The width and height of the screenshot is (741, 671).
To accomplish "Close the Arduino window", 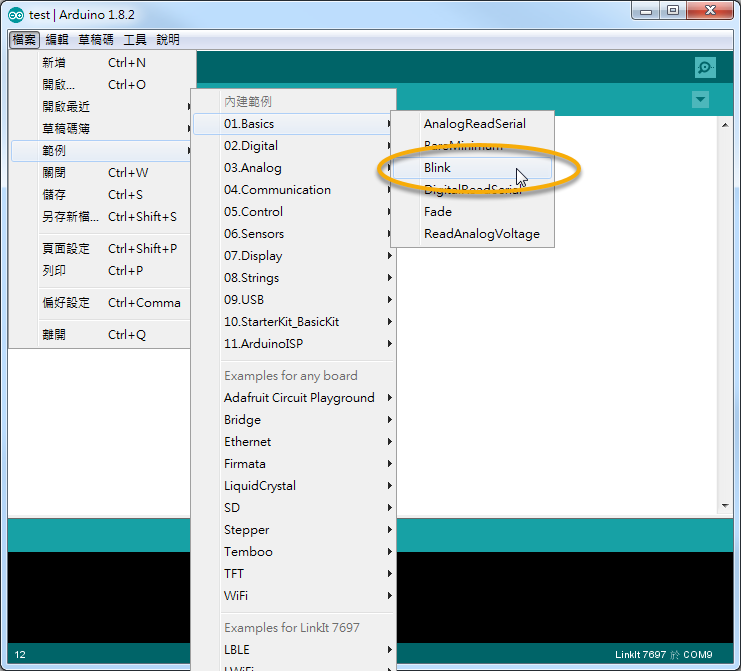I will coord(710,11).
